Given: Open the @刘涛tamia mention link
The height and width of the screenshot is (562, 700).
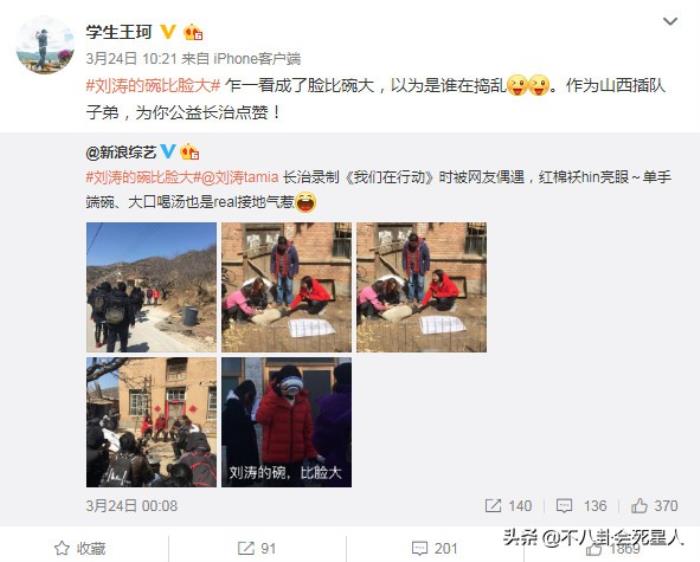Looking at the screenshot, I should tap(240, 177).
